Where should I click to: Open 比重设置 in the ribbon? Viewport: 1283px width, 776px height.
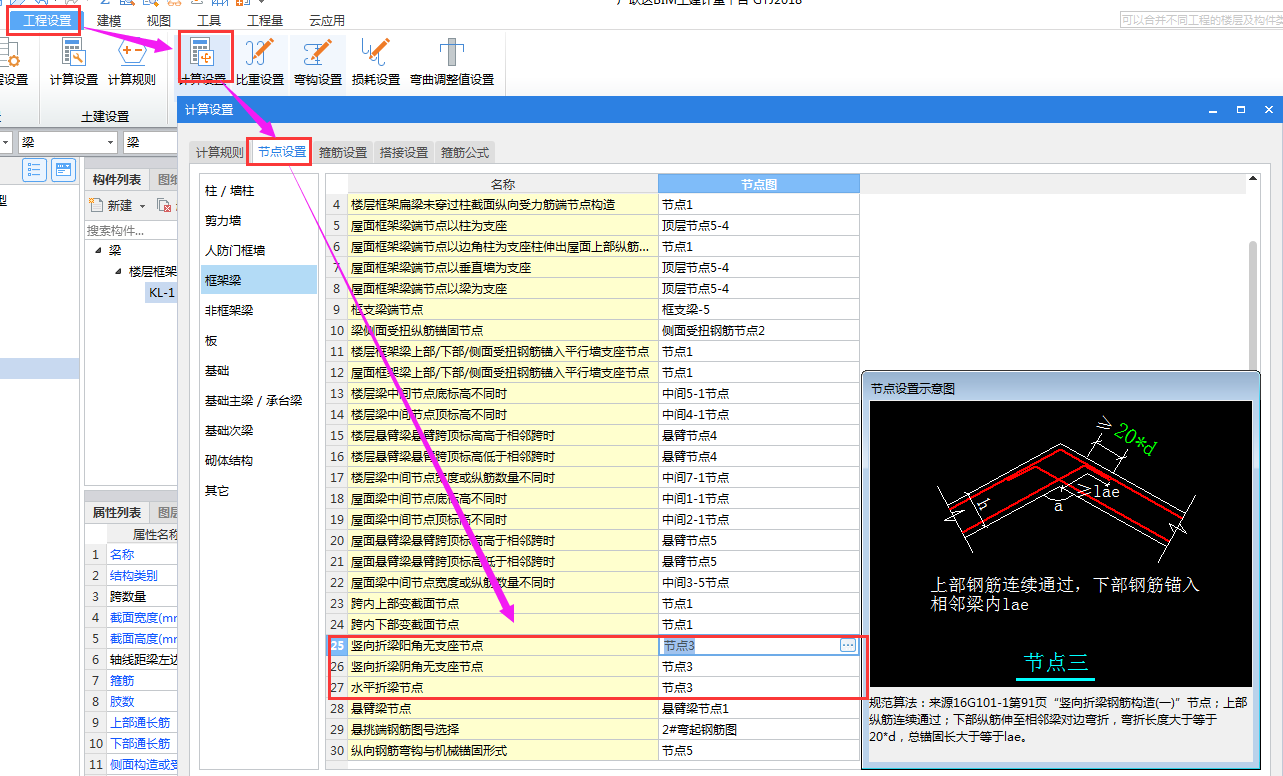(260, 62)
